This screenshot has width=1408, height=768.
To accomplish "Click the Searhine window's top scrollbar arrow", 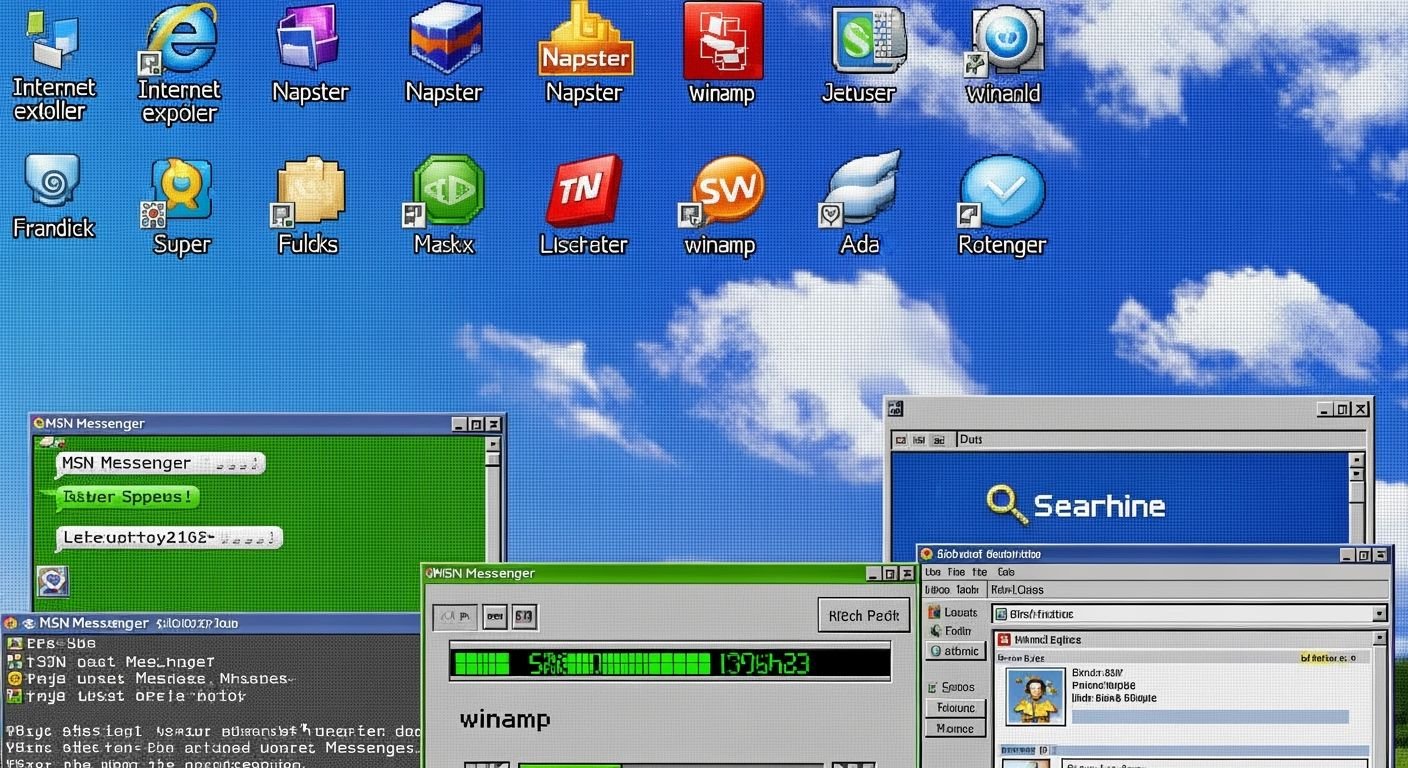I will [x=1356, y=460].
